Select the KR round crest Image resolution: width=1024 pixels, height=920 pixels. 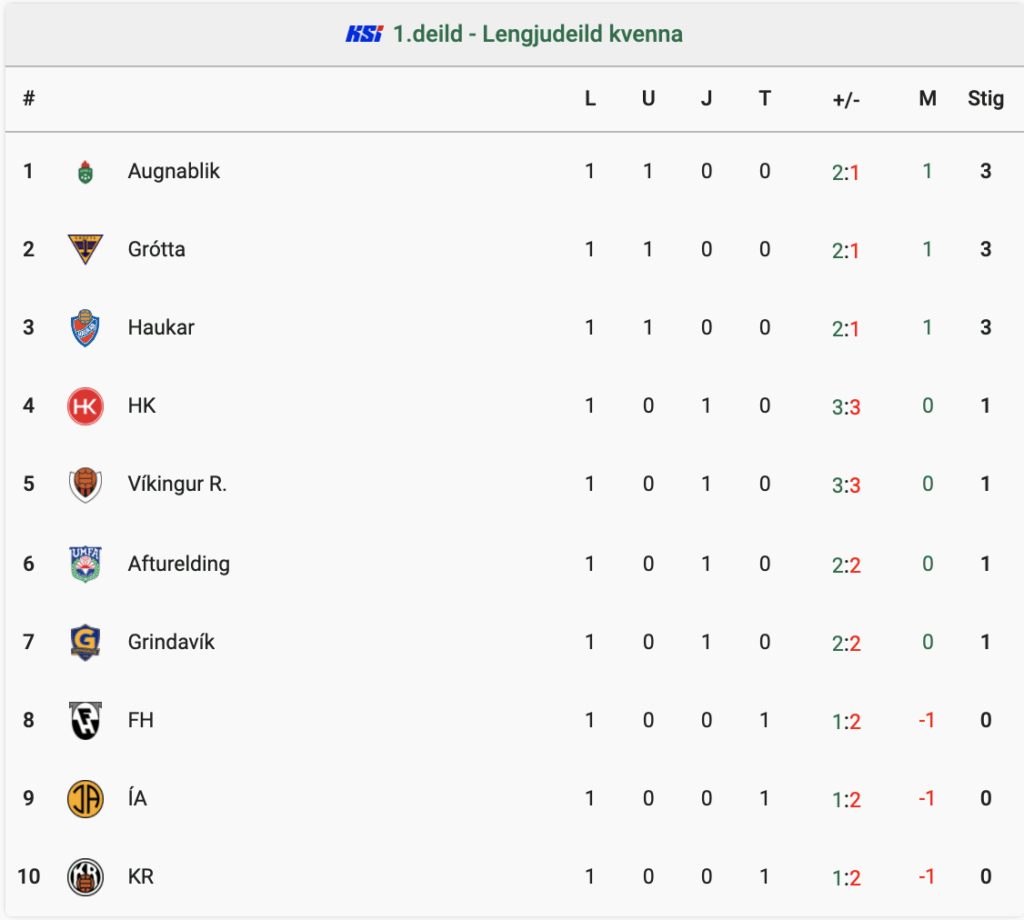click(x=86, y=877)
